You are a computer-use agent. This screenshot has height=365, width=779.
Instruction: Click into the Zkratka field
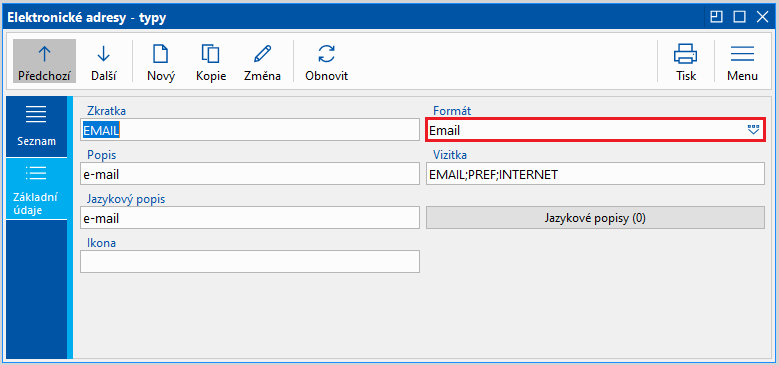coord(250,130)
